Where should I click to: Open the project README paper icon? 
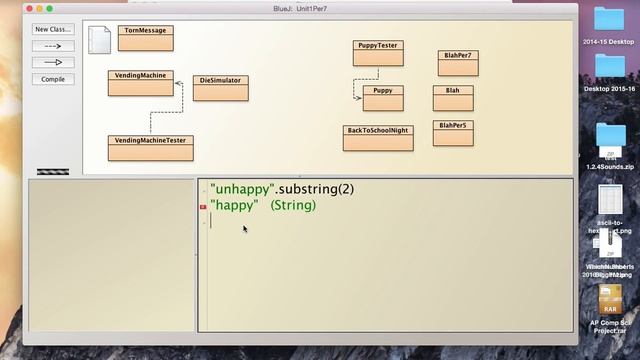100,40
